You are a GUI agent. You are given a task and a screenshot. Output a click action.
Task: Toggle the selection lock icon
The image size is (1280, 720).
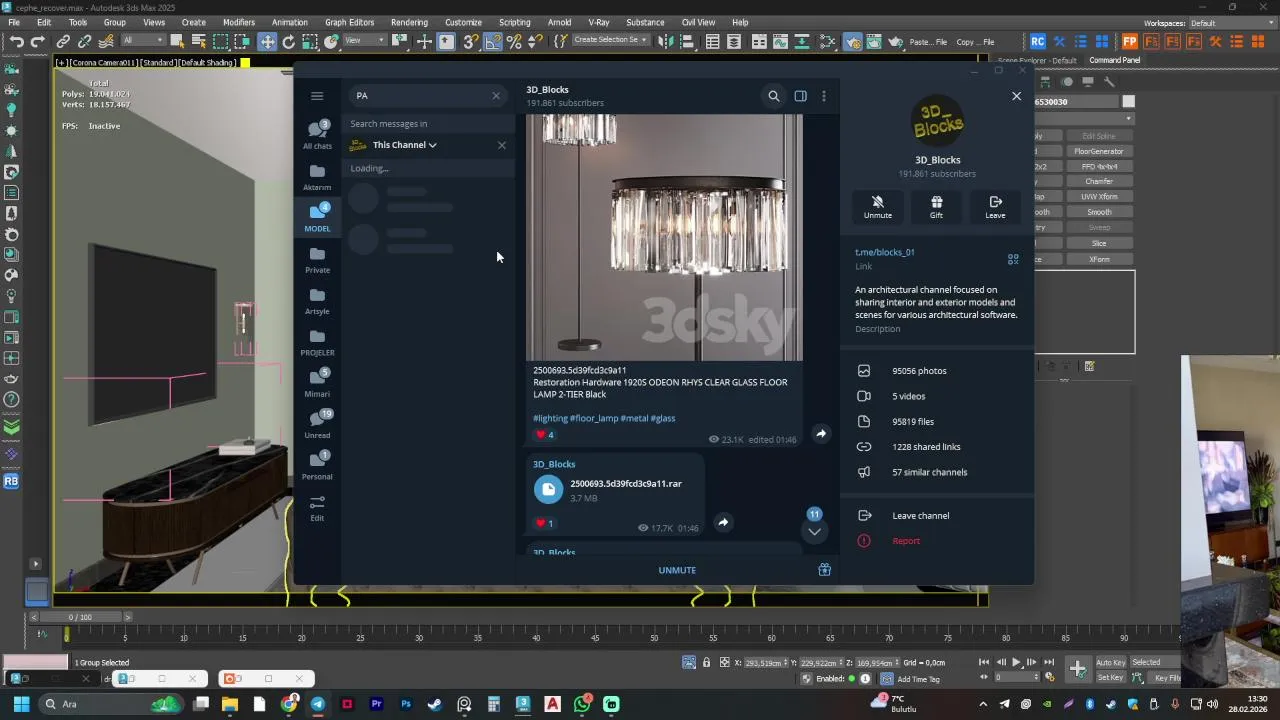706,662
